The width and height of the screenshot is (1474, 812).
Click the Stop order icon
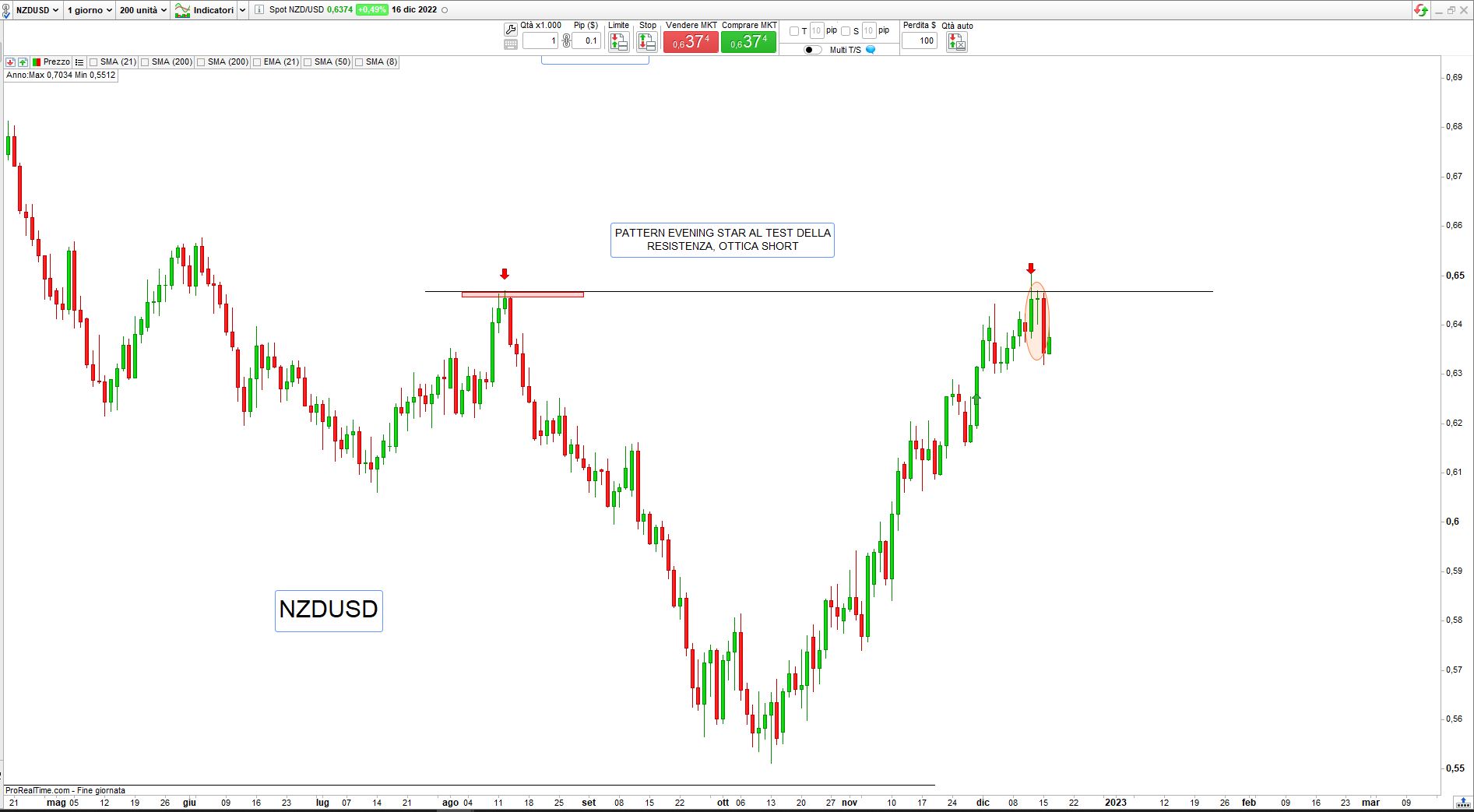pos(647,42)
